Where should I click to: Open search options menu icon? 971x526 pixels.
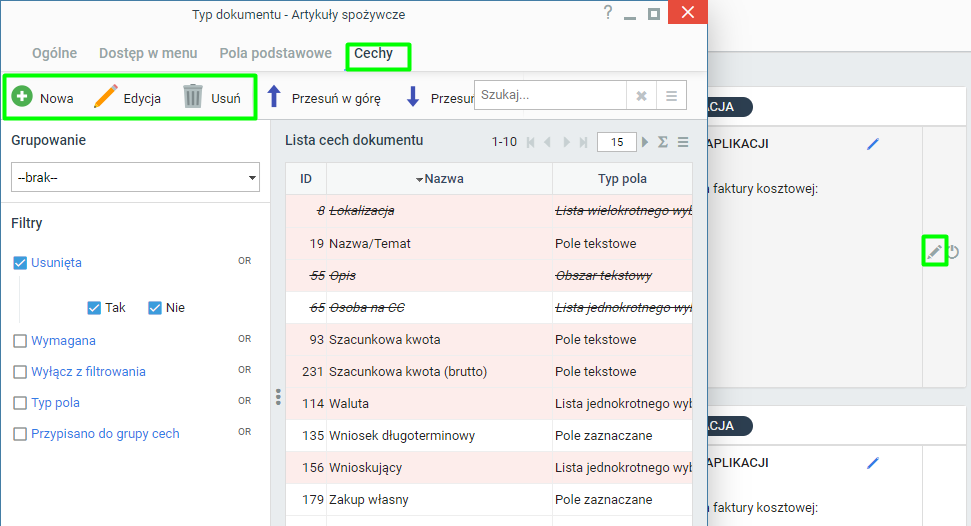click(671, 96)
